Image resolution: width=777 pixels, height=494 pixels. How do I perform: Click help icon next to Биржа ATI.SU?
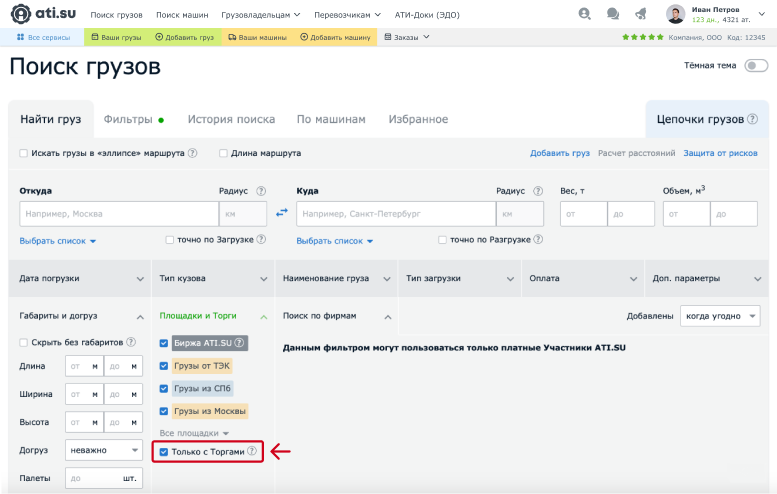click(239, 342)
